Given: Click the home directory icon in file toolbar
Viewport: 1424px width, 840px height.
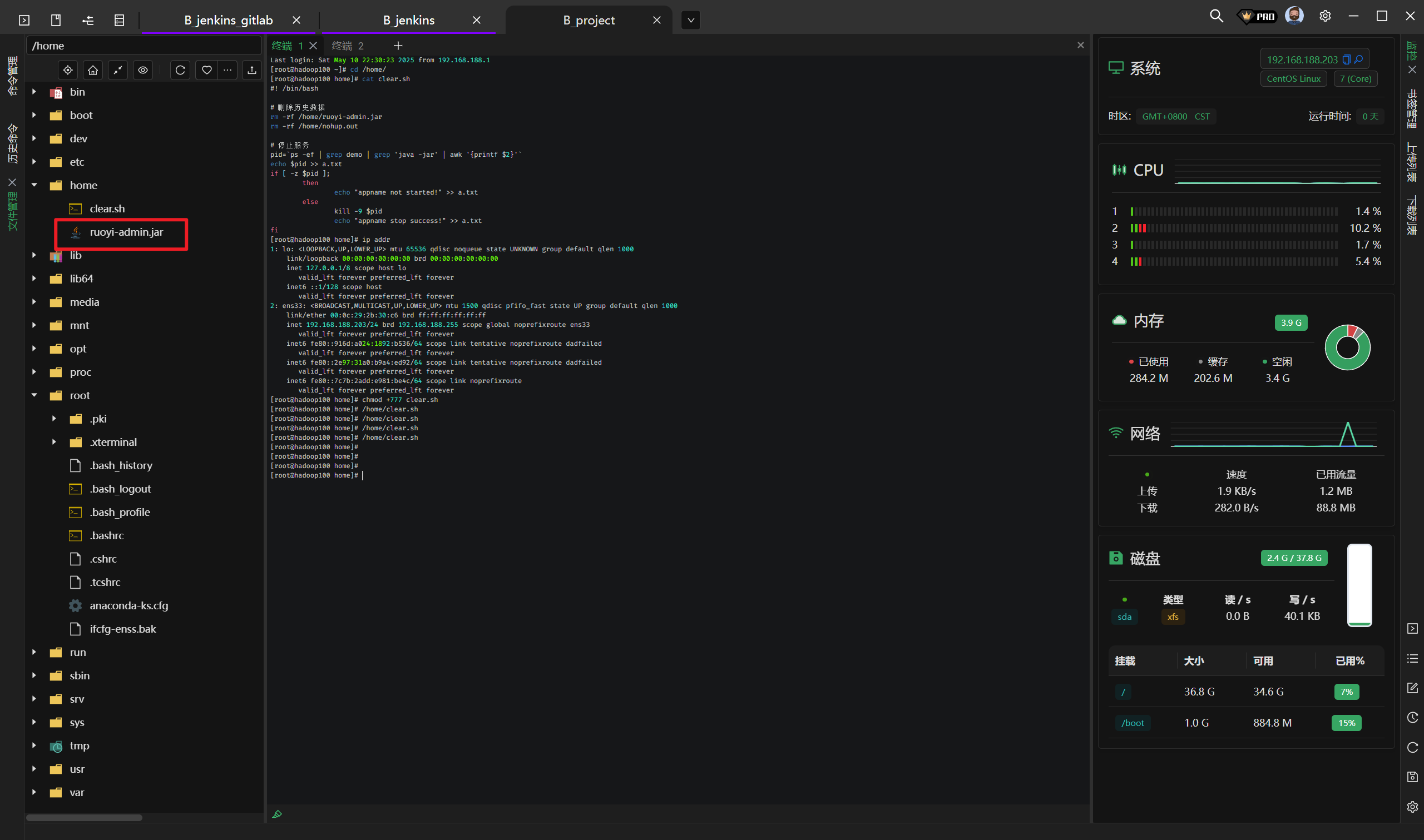Looking at the screenshot, I should click(x=93, y=70).
